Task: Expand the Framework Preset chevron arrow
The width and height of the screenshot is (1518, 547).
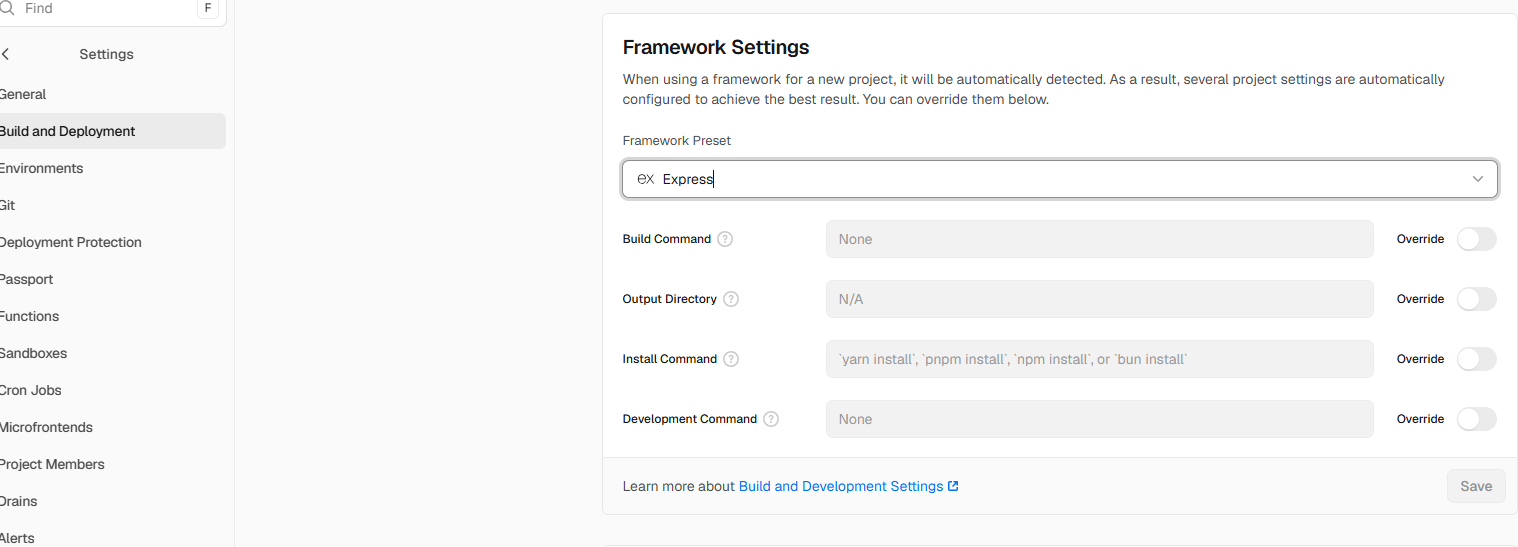Action: point(1478,179)
